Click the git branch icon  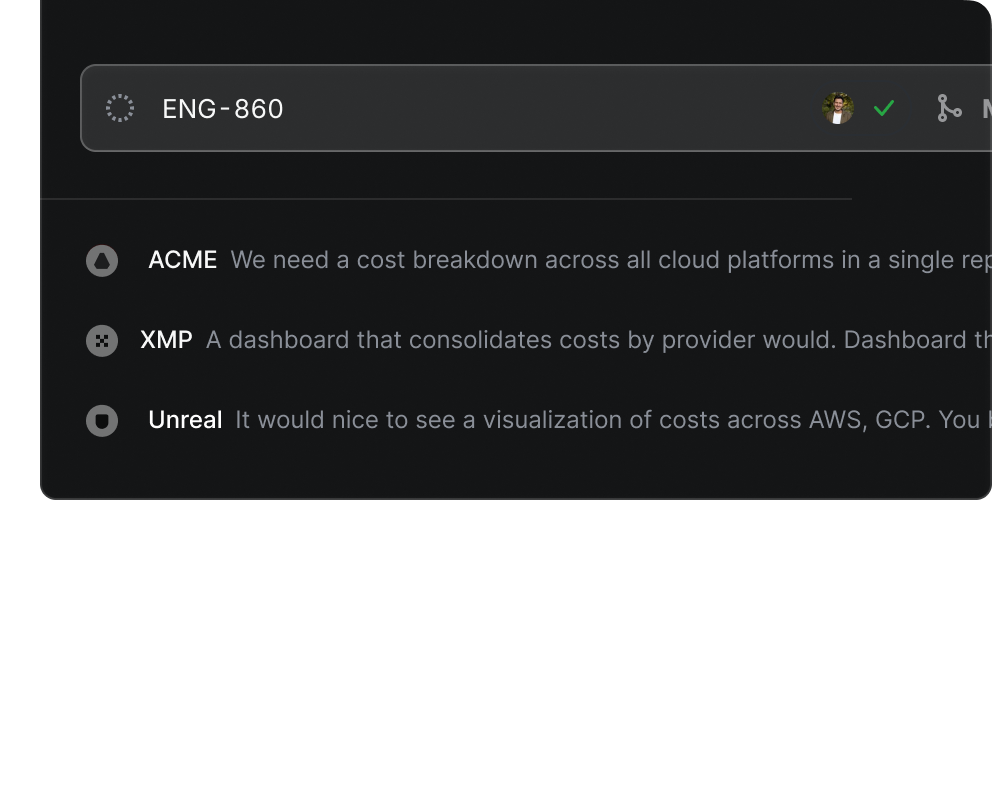[948, 108]
